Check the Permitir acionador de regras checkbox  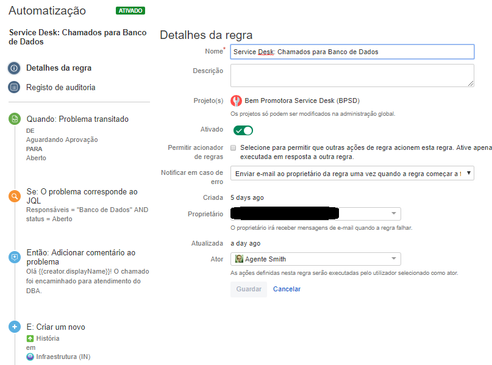click(233, 148)
